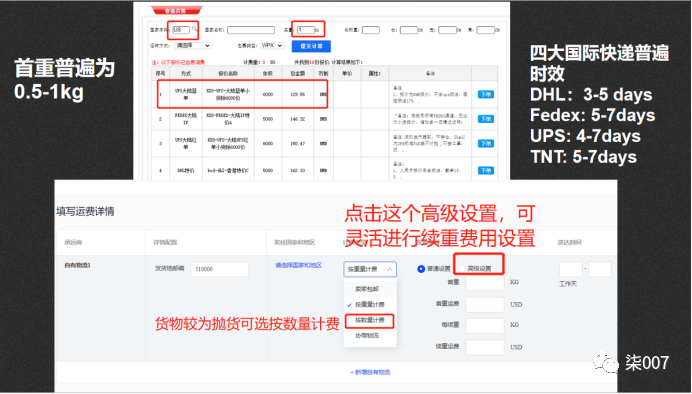Image resolution: width=692 pixels, height=394 pixels.
Task: Click the 请选择国家和地区 link
Action: point(298,265)
